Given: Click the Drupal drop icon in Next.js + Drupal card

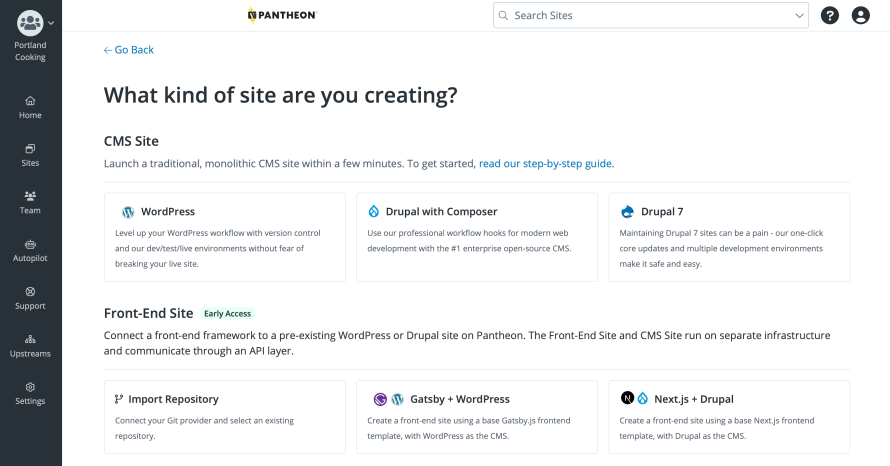Looking at the screenshot, I should (x=643, y=398).
